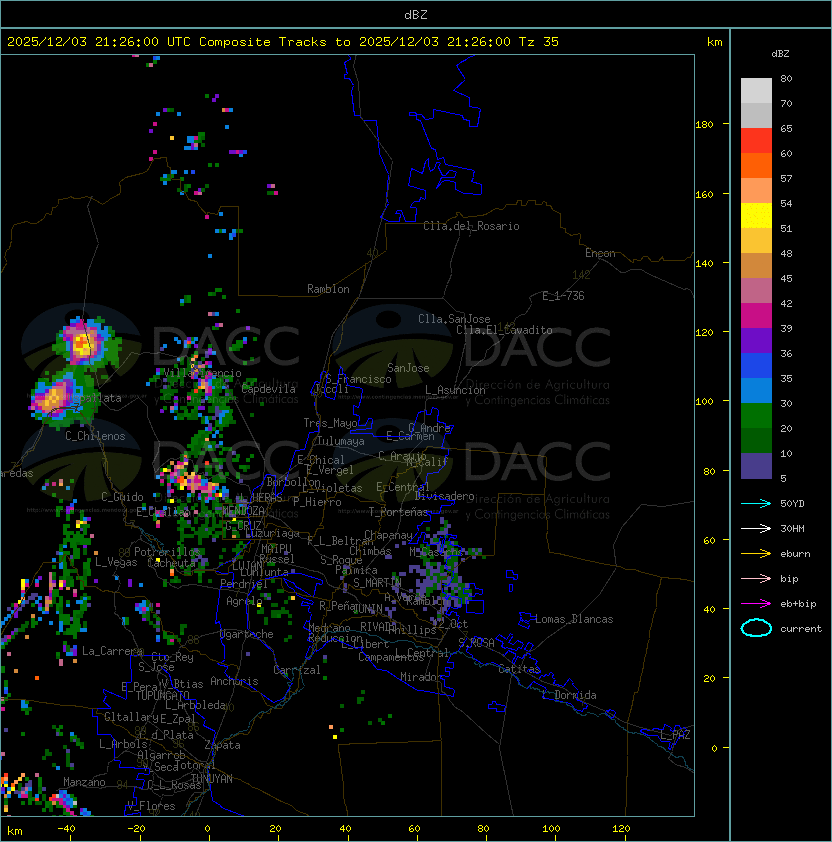Click the '-40' tick on horizontal axis
The image size is (832, 842).
click(x=66, y=829)
